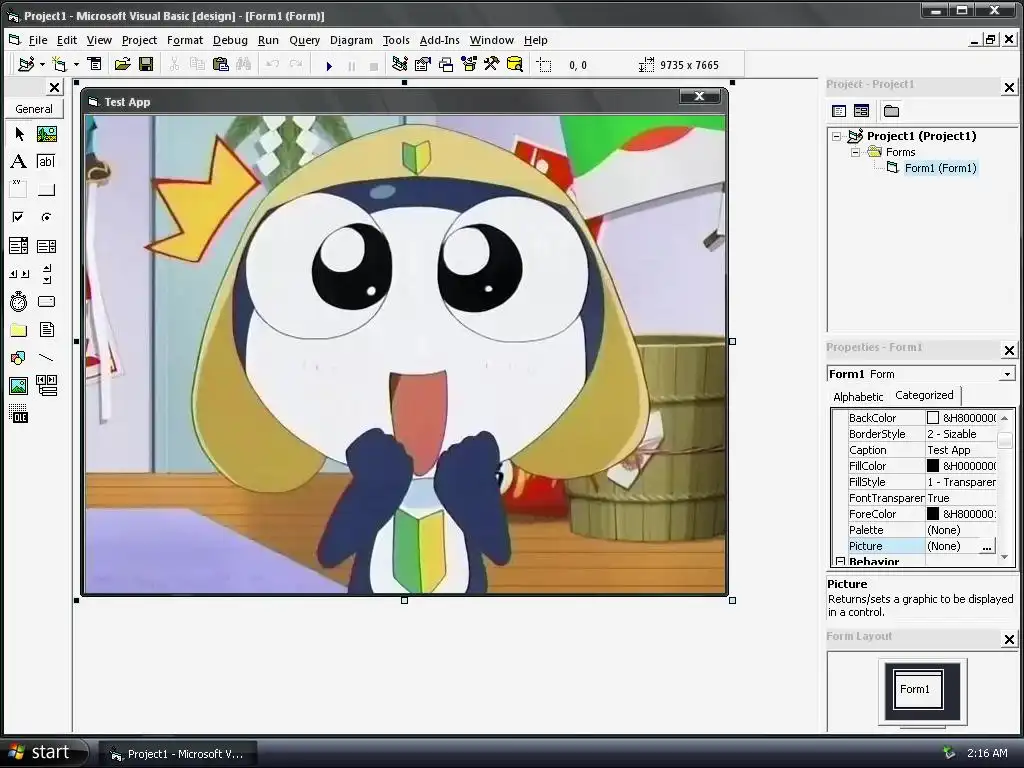Viewport: 1024px width, 768px height.
Task: Click the BackColor white color swatch
Action: coord(933,418)
